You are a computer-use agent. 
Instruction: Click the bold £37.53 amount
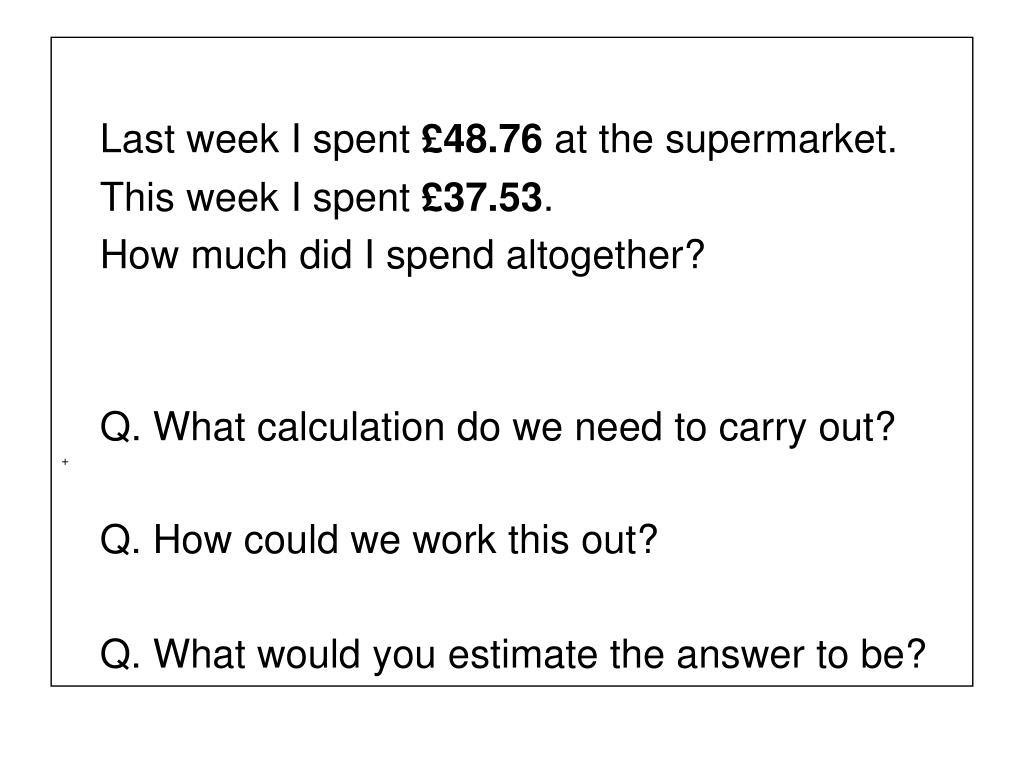482,197
